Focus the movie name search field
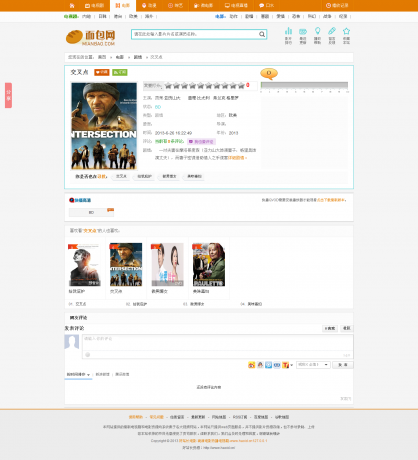This screenshot has height=460, width=418. pos(195,34)
